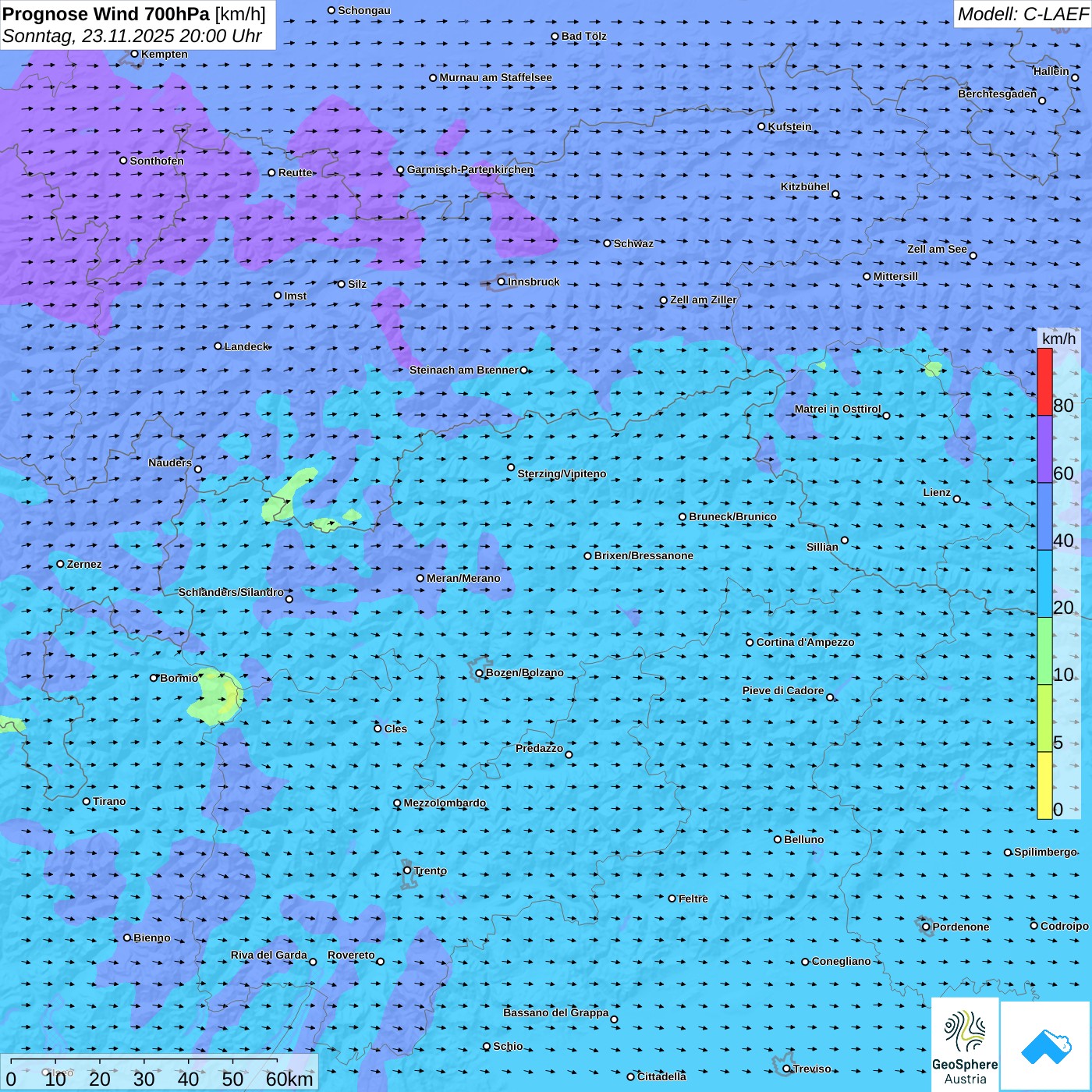Click the Belluno city marker
The height and width of the screenshot is (1092, 1092).
coord(778,839)
